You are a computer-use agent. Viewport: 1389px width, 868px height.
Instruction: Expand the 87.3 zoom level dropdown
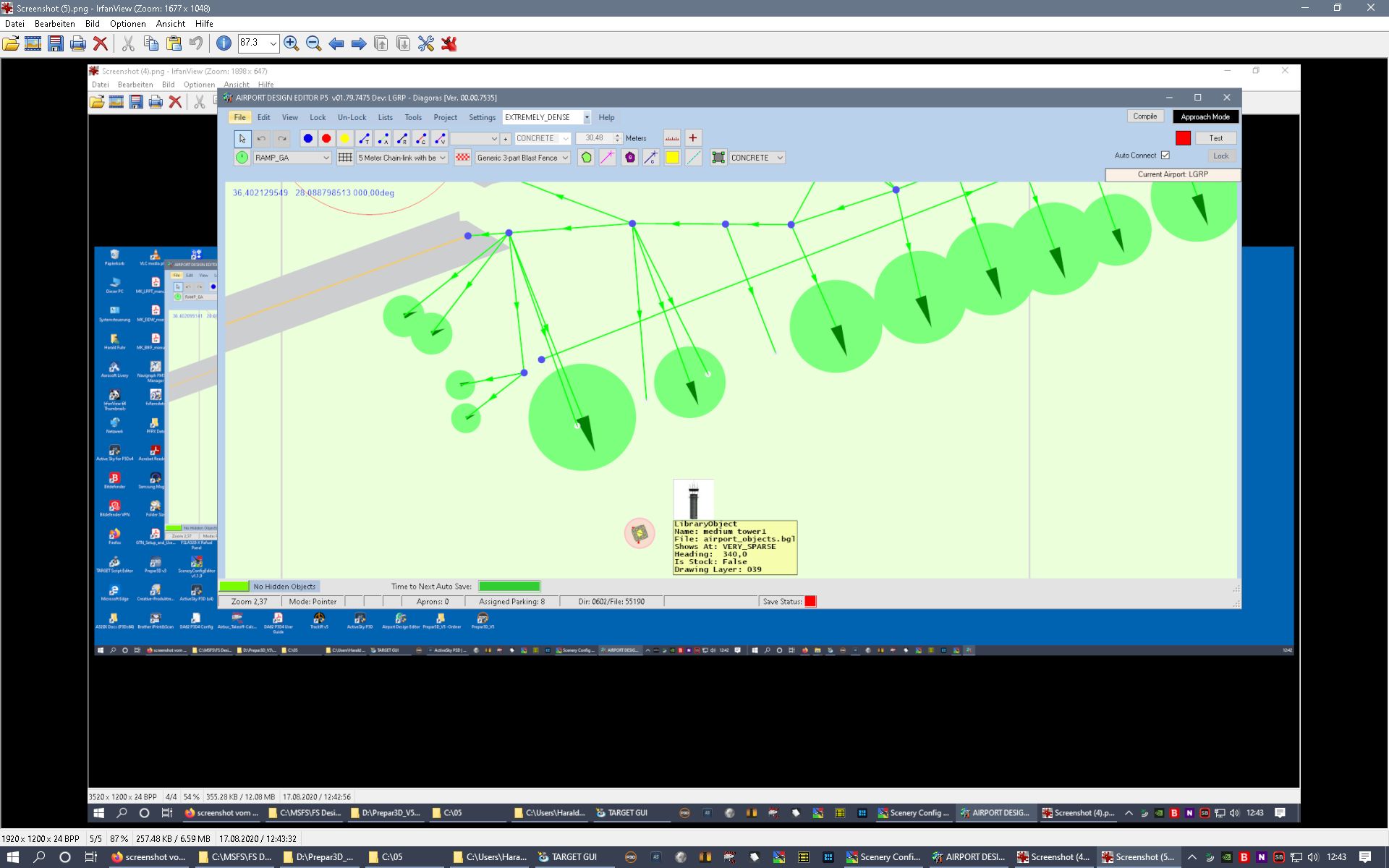273,43
